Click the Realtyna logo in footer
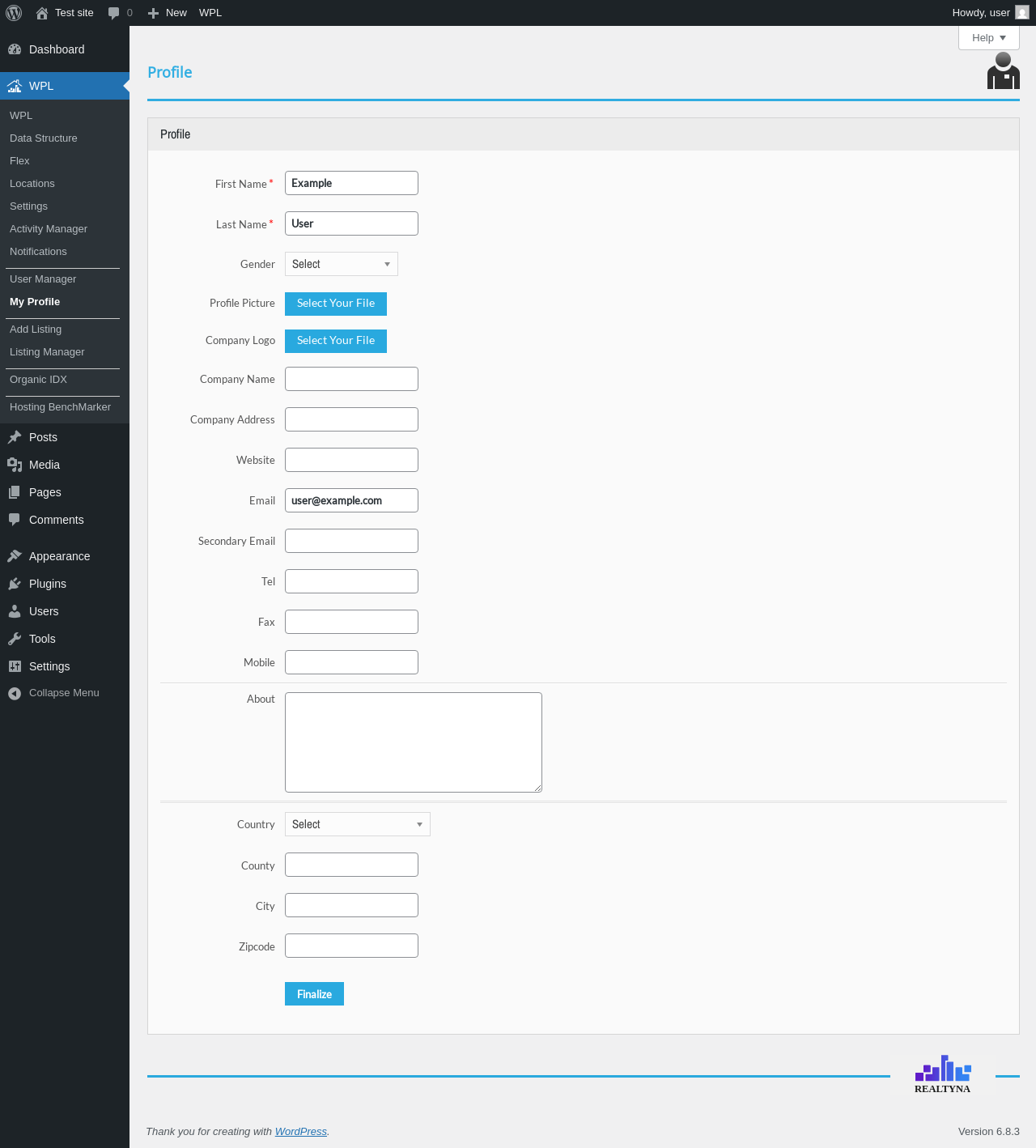The width and height of the screenshot is (1036, 1148). (943, 1075)
